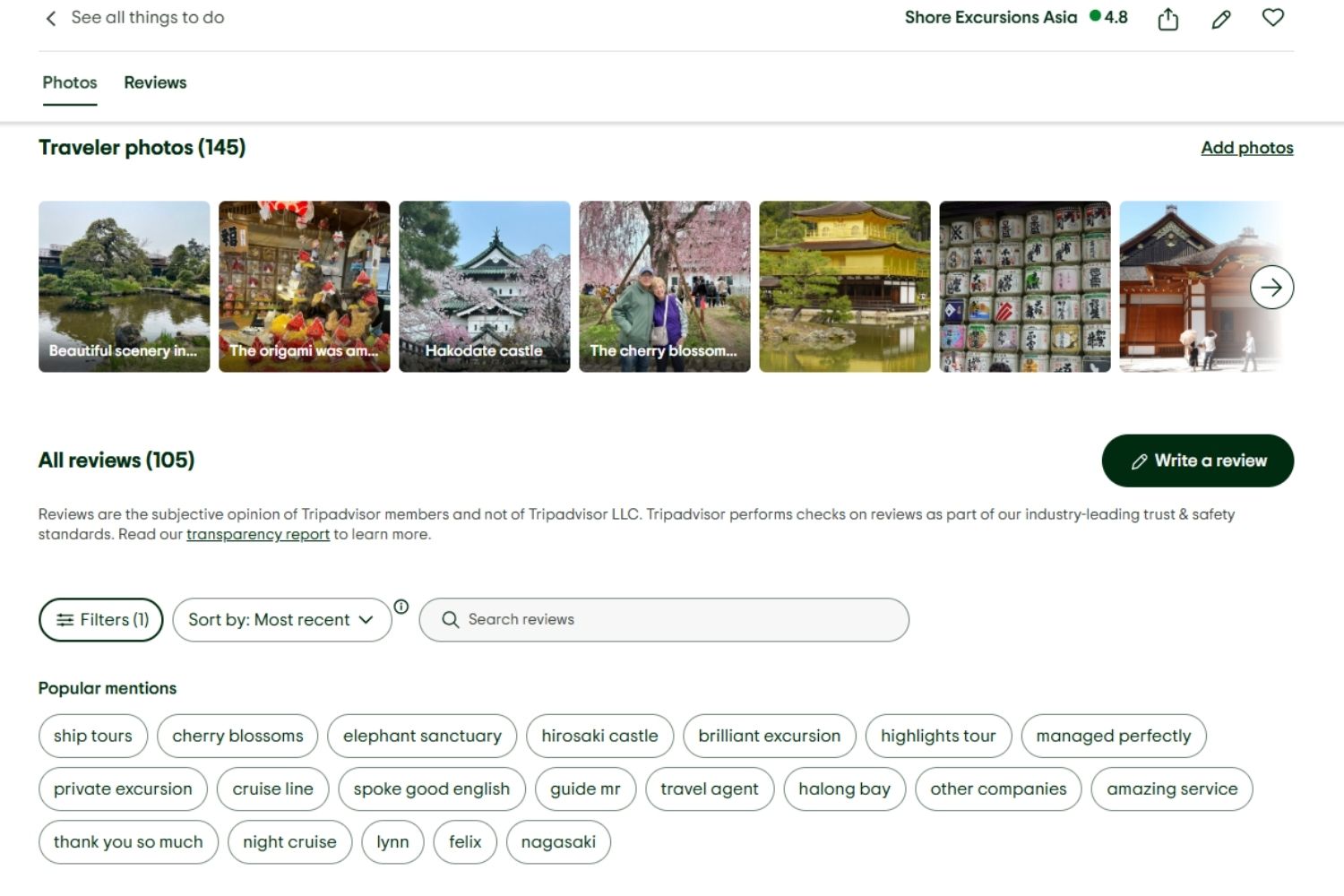Open the Hakodate castle photo thumbnail
The height and width of the screenshot is (896, 1344).
tap(484, 287)
